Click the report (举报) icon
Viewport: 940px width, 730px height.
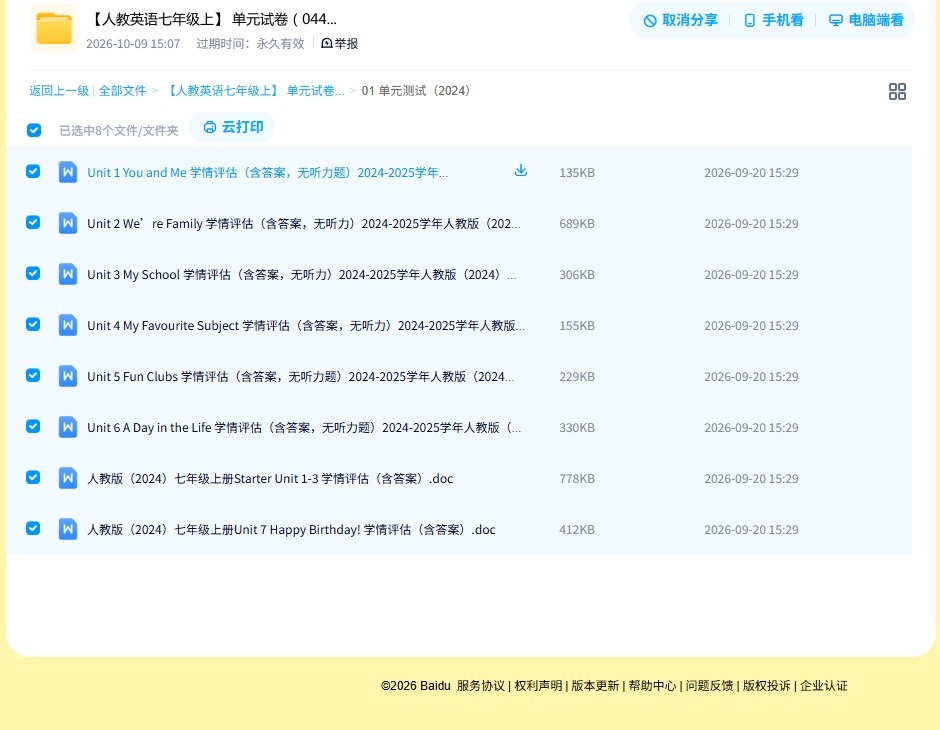click(x=327, y=43)
